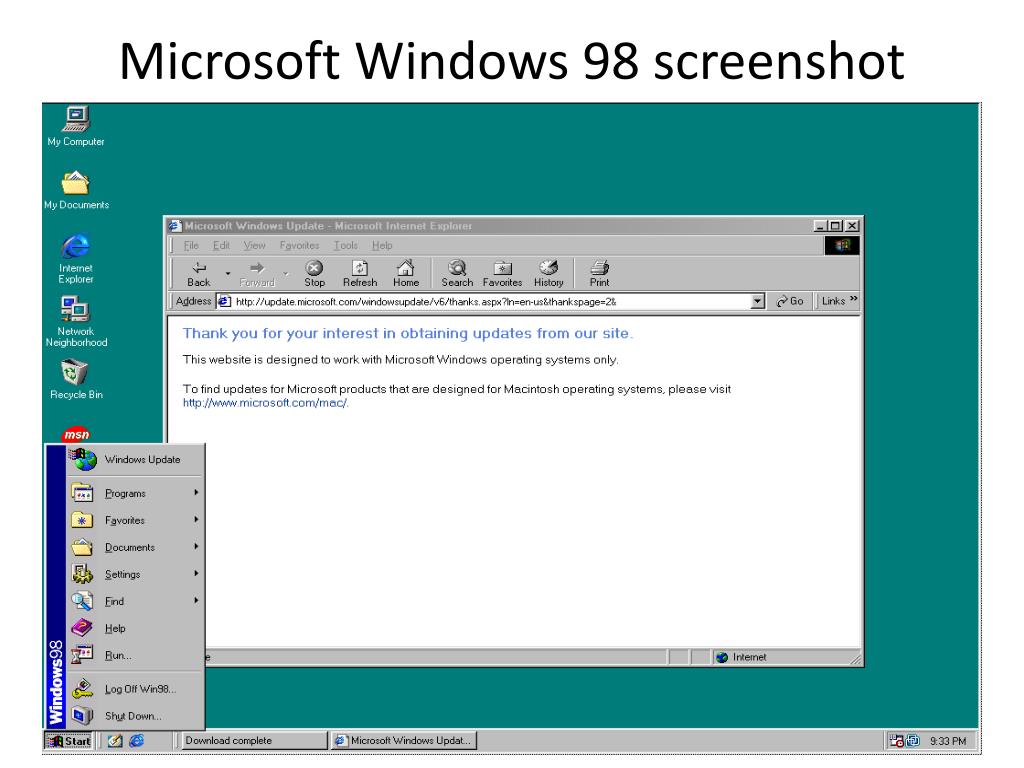Choose Shut Down... from Start menu

[x=135, y=716]
